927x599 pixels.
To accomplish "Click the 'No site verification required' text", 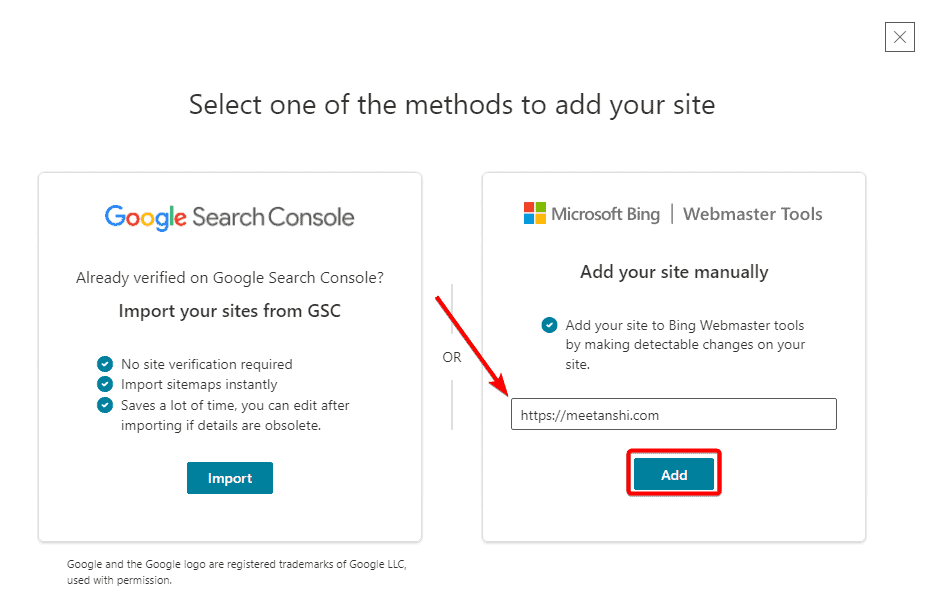I will [x=206, y=364].
